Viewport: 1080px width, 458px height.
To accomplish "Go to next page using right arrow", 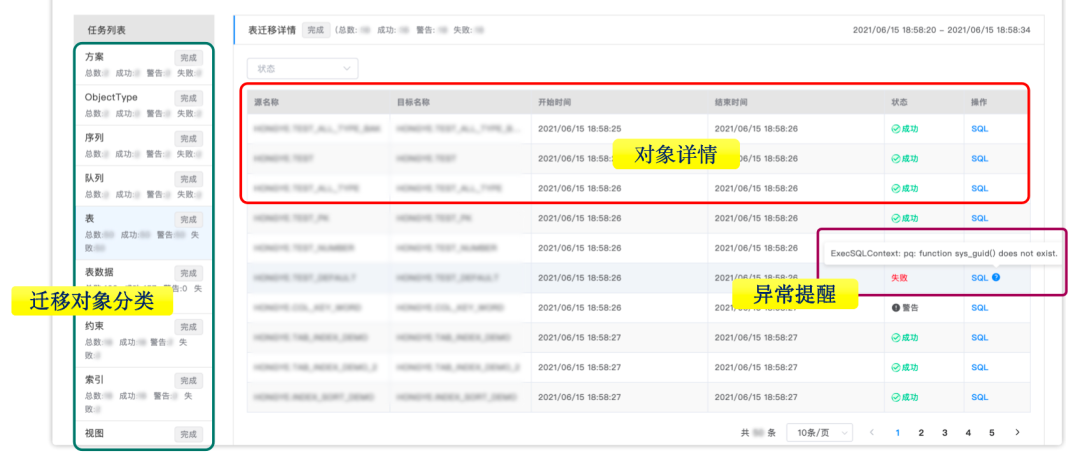I will click(1017, 433).
